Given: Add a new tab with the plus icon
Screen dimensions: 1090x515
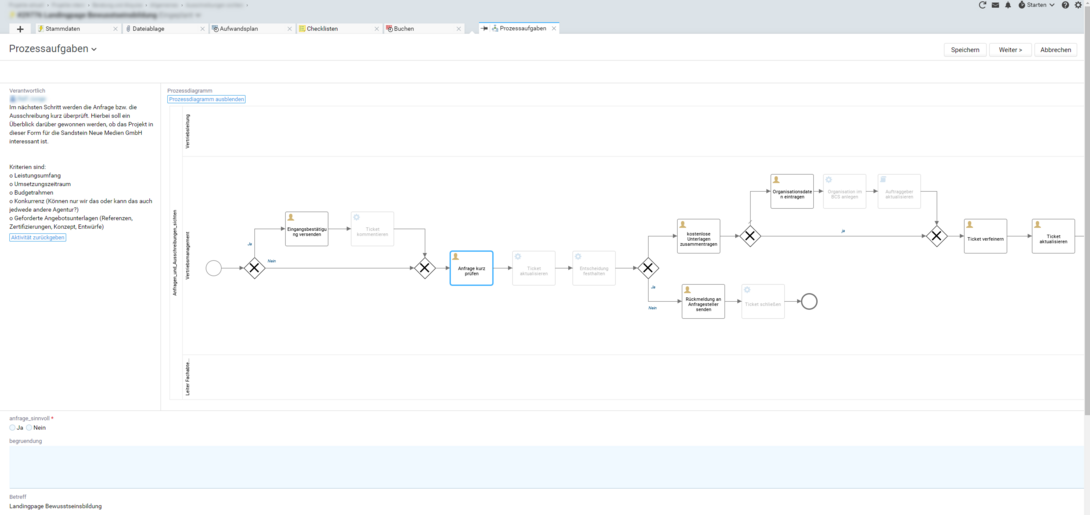Looking at the screenshot, I should pos(20,29).
